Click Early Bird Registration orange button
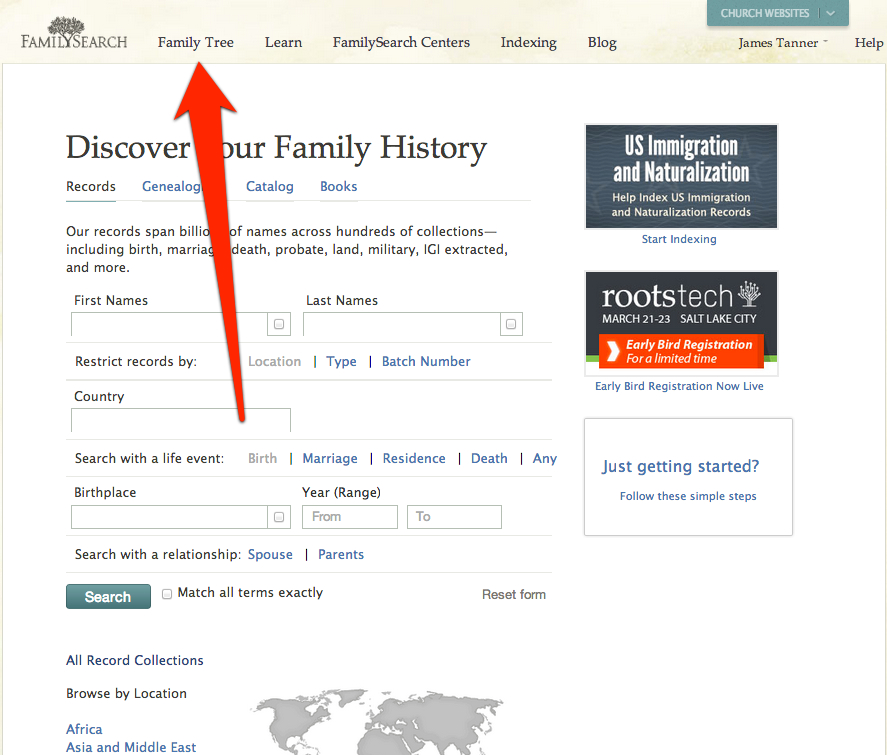 tap(682, 351)
